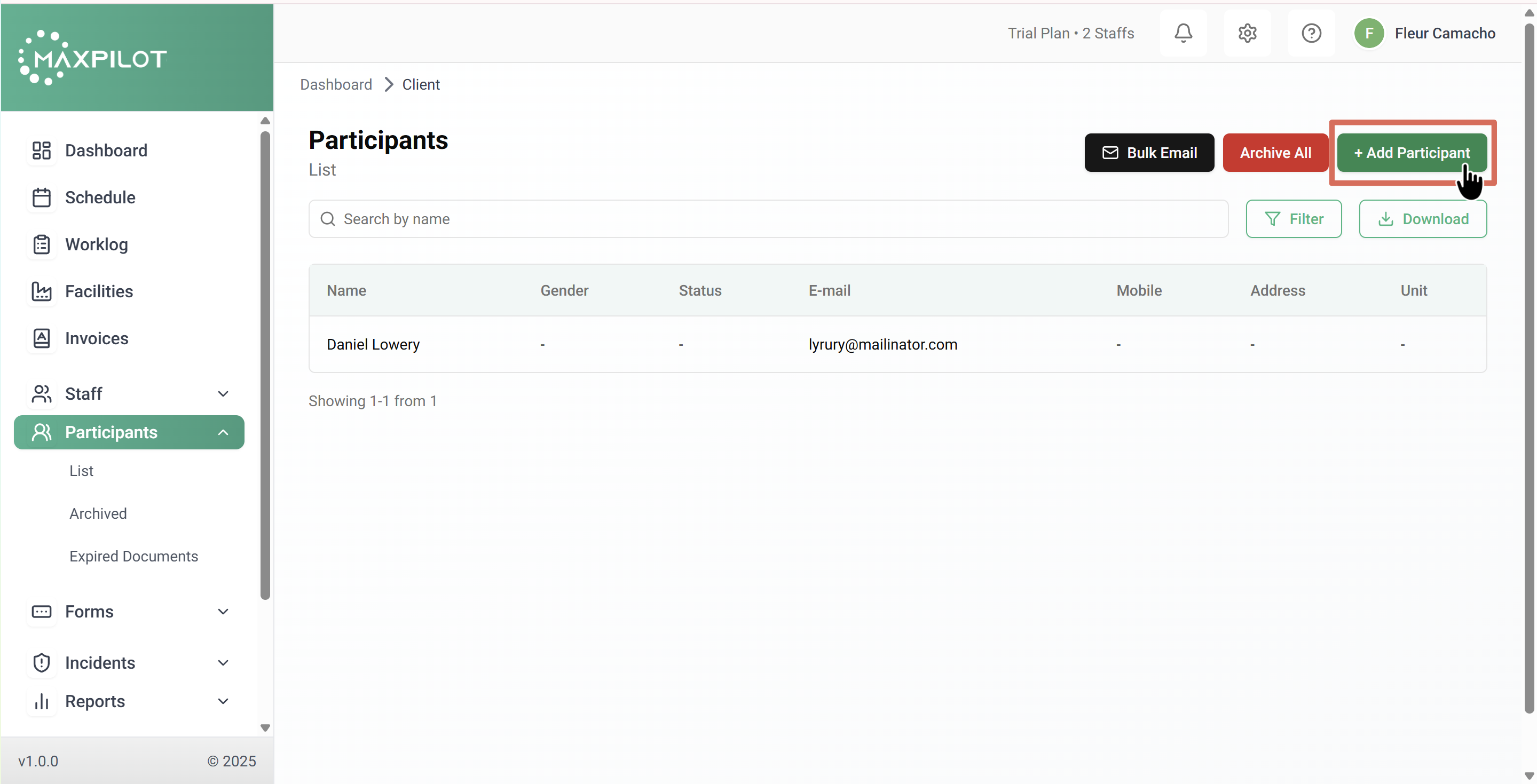Click the MaxPilot logo
Viewport: 1537px width, 784px height.
pyautogui.click(x=93, y=58)
